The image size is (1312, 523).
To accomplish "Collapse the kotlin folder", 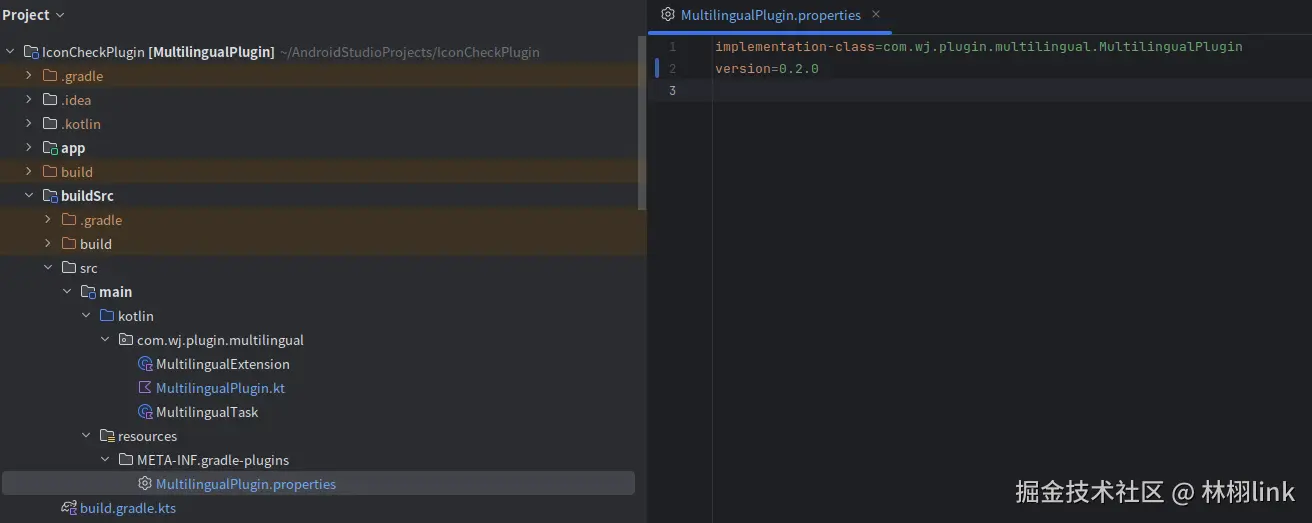I will [86, 316].
